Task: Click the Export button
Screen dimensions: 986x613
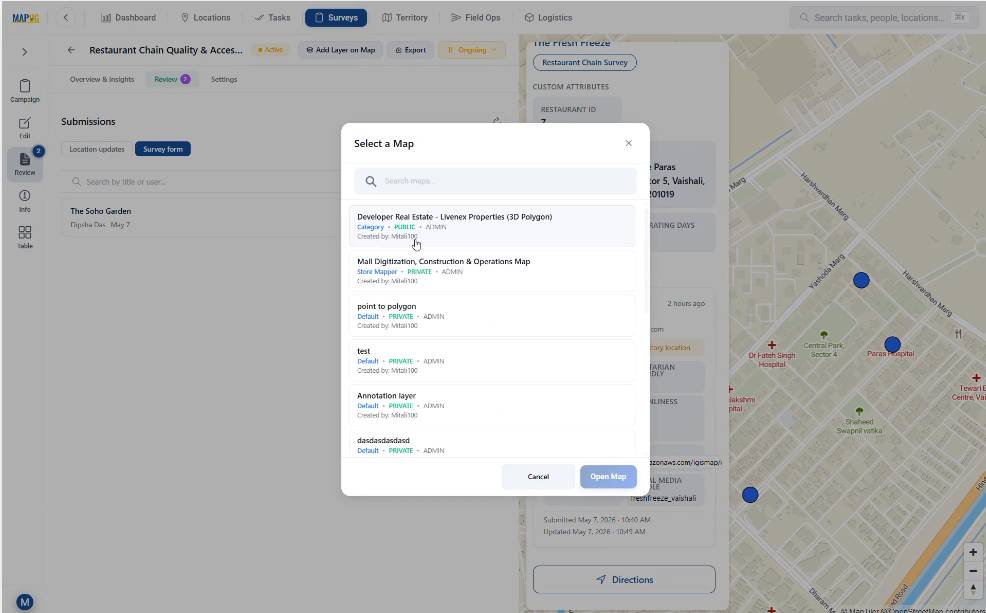Action: 411,50
